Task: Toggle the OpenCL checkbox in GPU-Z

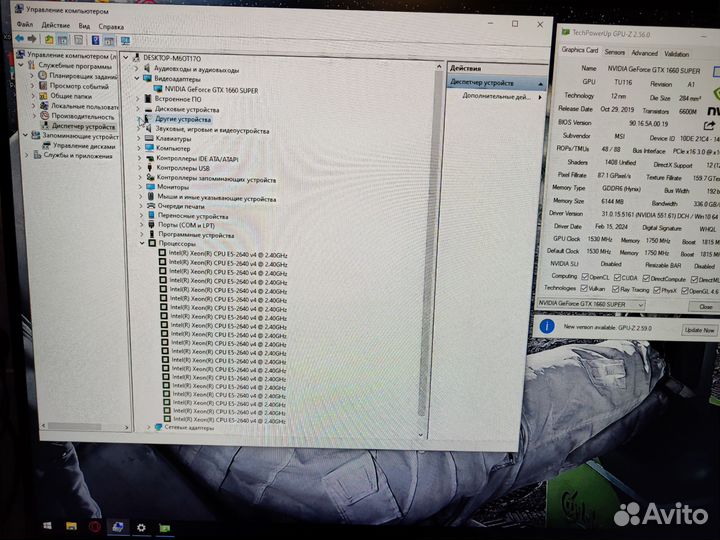Action: [x=585, y=276]
